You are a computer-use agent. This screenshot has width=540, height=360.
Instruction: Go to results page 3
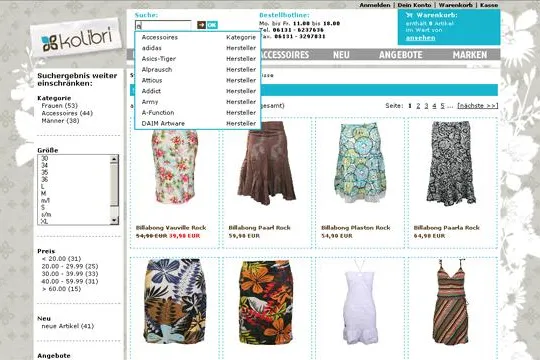pyautogui.click(x=426, y=106)
